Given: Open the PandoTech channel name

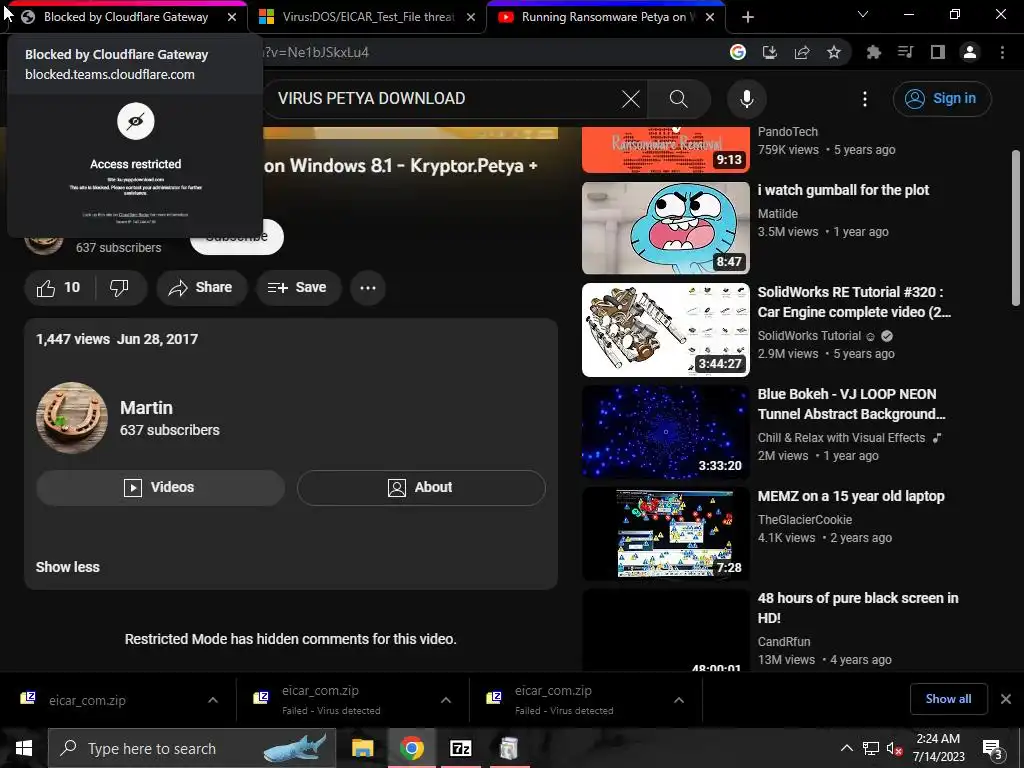Looking at the screenshot, I should [788, 132].
